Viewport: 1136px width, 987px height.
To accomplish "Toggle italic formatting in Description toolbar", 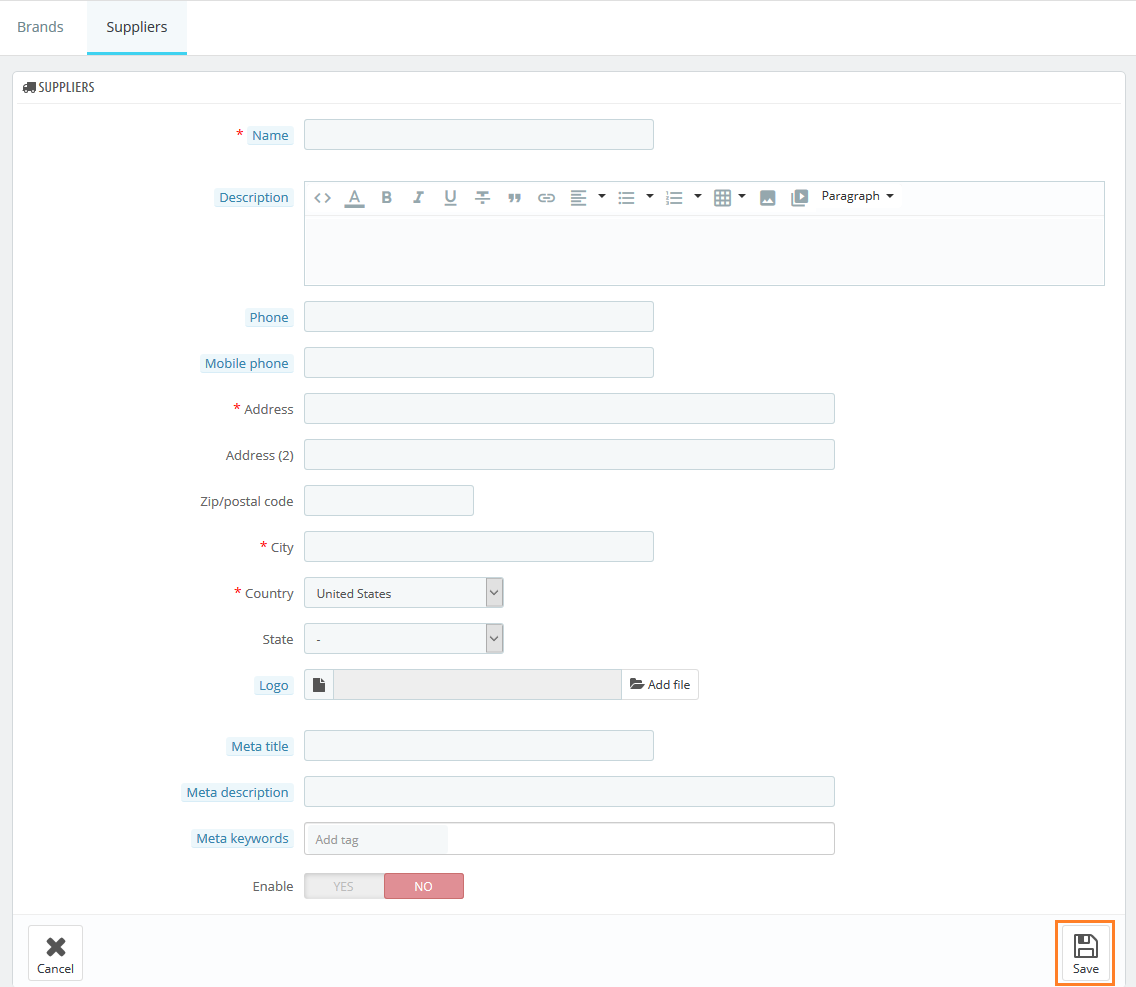I will tap(418, 198).
